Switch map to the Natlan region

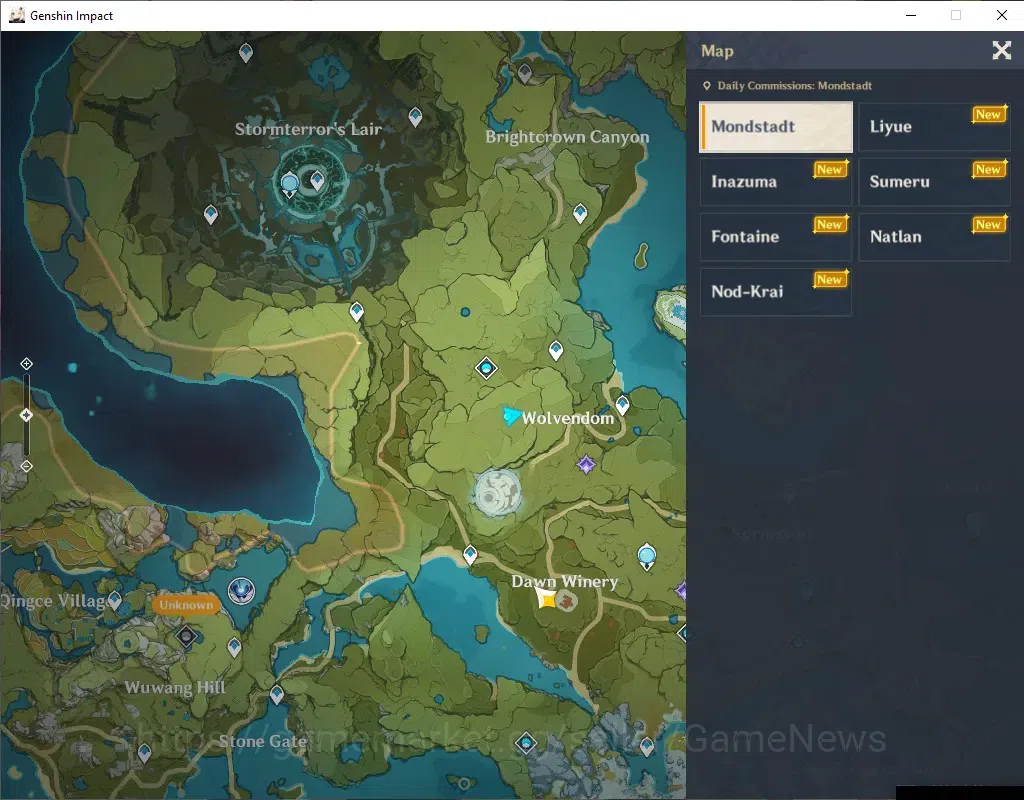coord(935,236)
